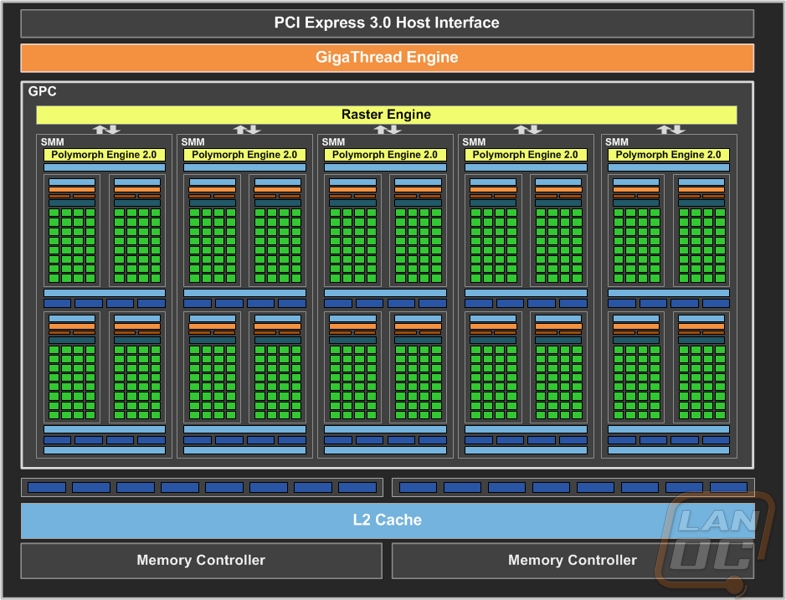Click the arrows above the first SMM
The height and width of the screenshot is (600, 786).
[x=106, y=130]
